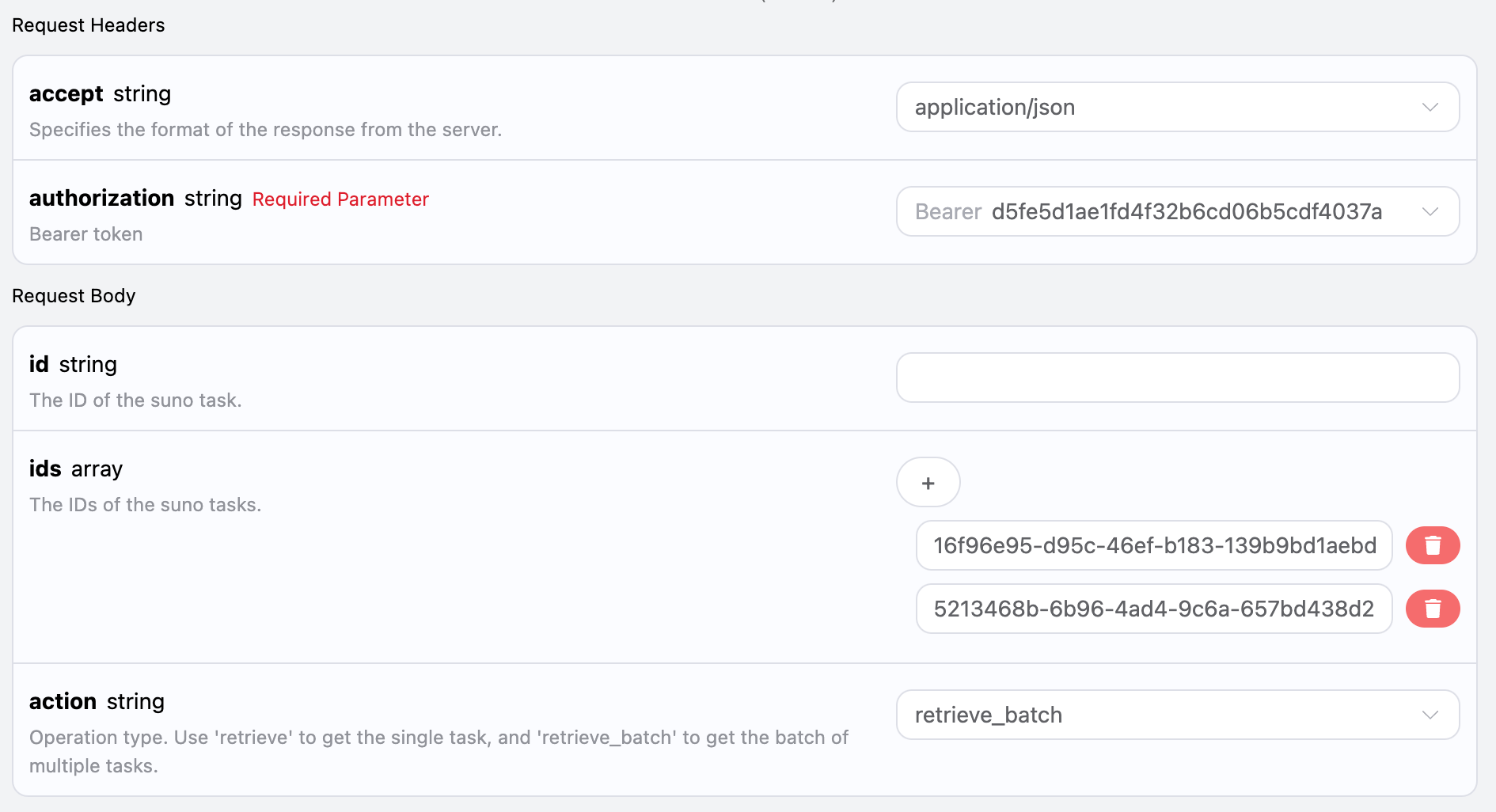
Task: Edit the 16f96e95-d95c task ID field
Action: (1153, 545)
